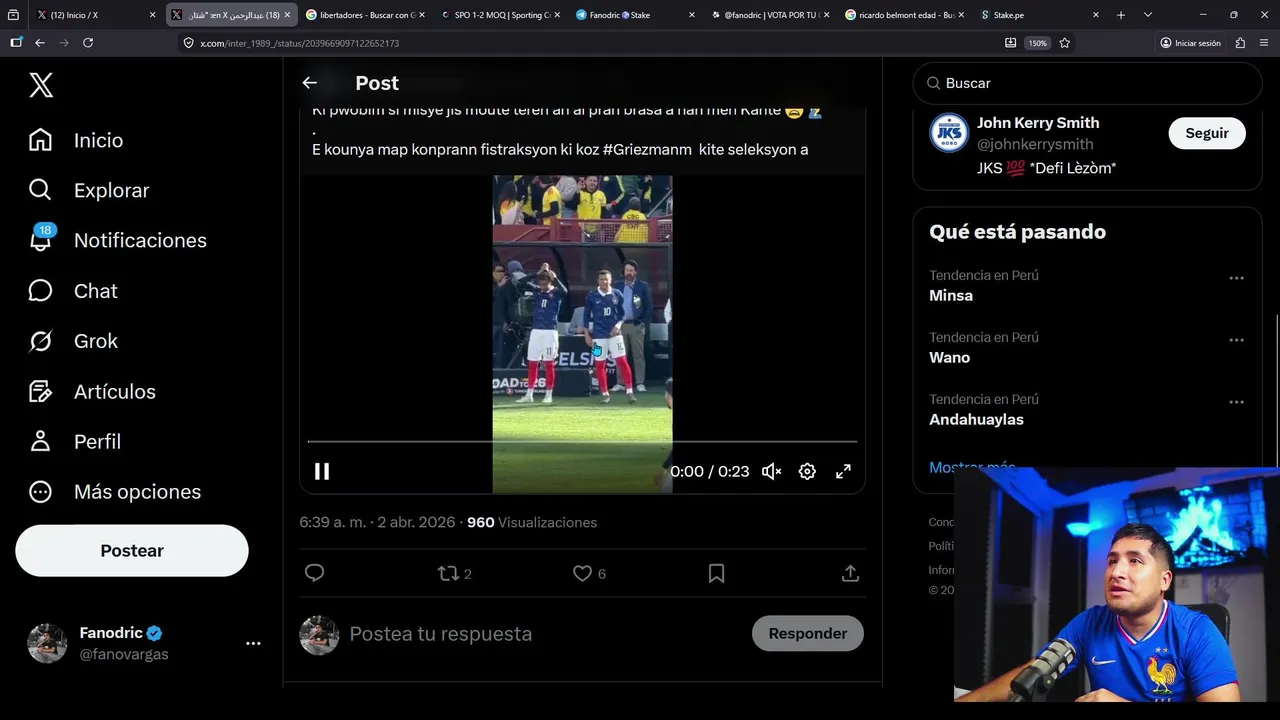
Task: Open the browser extensions icon
Action: point(1240,43)
